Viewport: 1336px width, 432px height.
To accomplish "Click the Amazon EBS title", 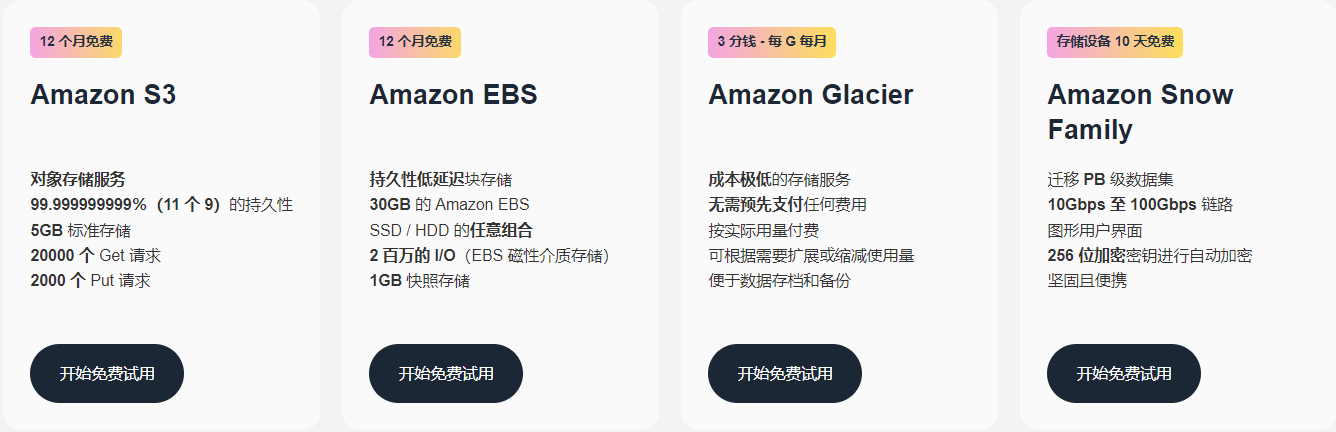I will click(453, 95).
